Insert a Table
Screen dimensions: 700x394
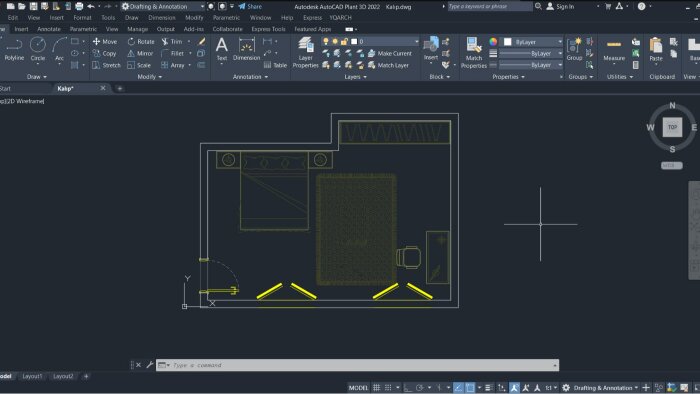click(275, 65)
